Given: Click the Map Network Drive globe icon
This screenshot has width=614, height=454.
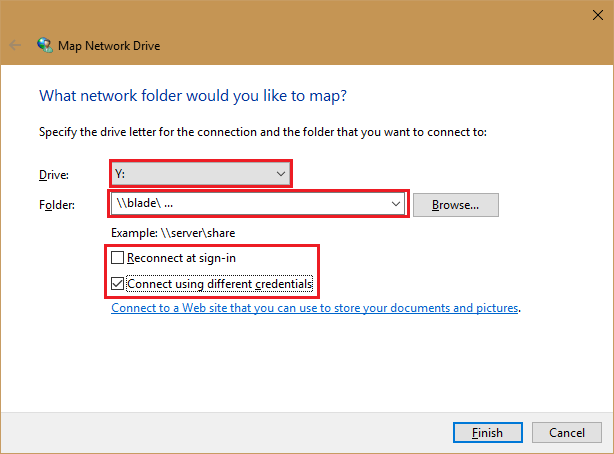Looking at the screenshot, I should pyautogui.click(x=45, y=45).
